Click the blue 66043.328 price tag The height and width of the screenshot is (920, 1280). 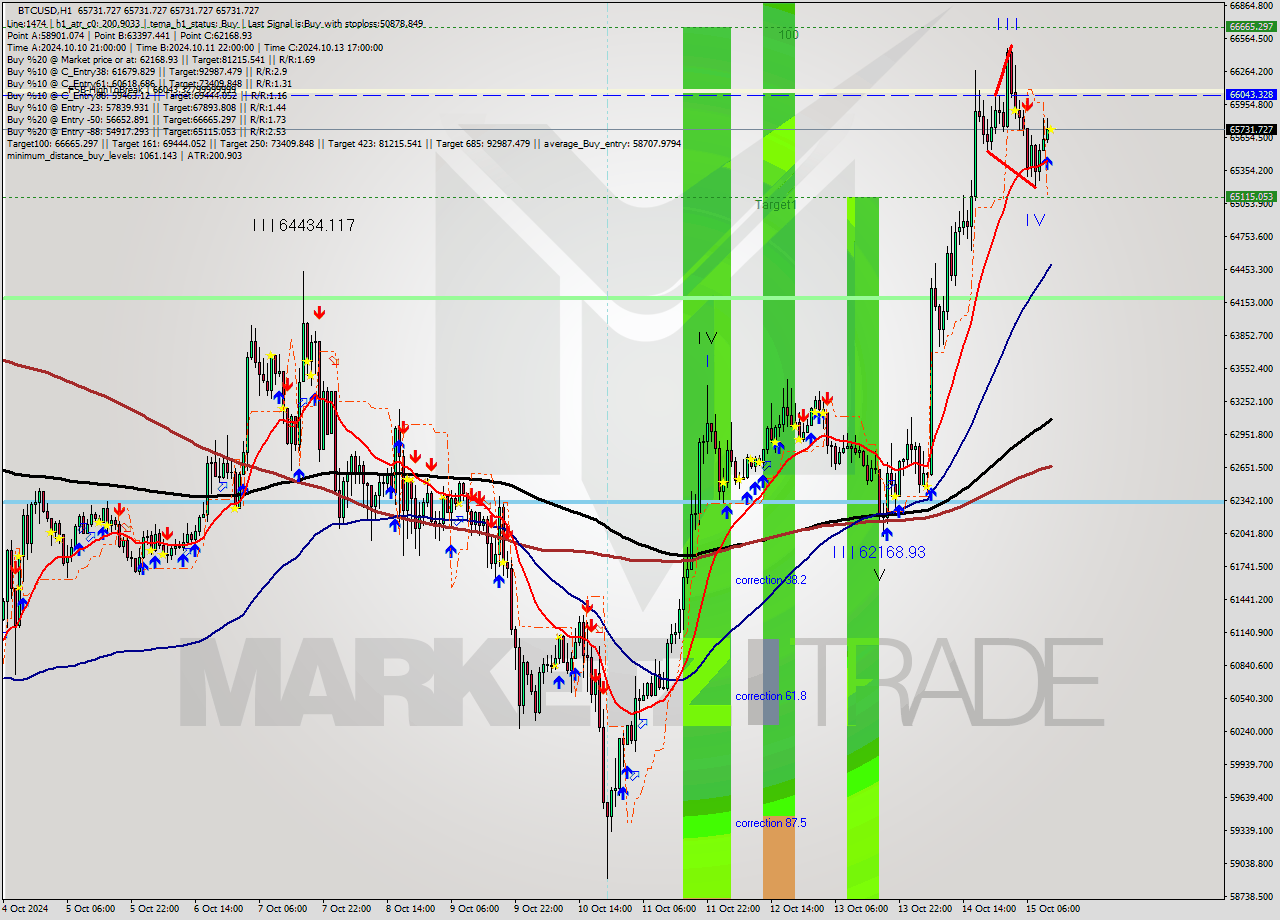coord(1251,94)
